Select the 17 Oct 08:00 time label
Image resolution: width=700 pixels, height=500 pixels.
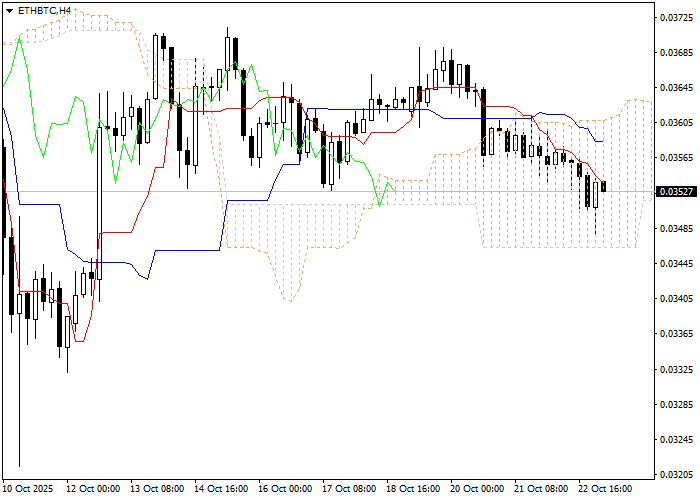[349, 489]
